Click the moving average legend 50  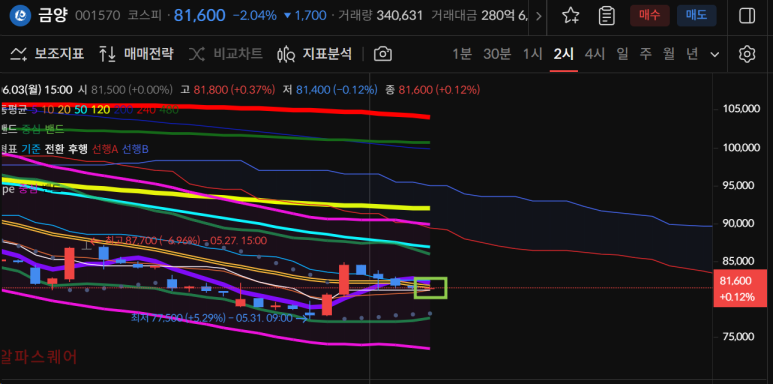click(81, 110)
